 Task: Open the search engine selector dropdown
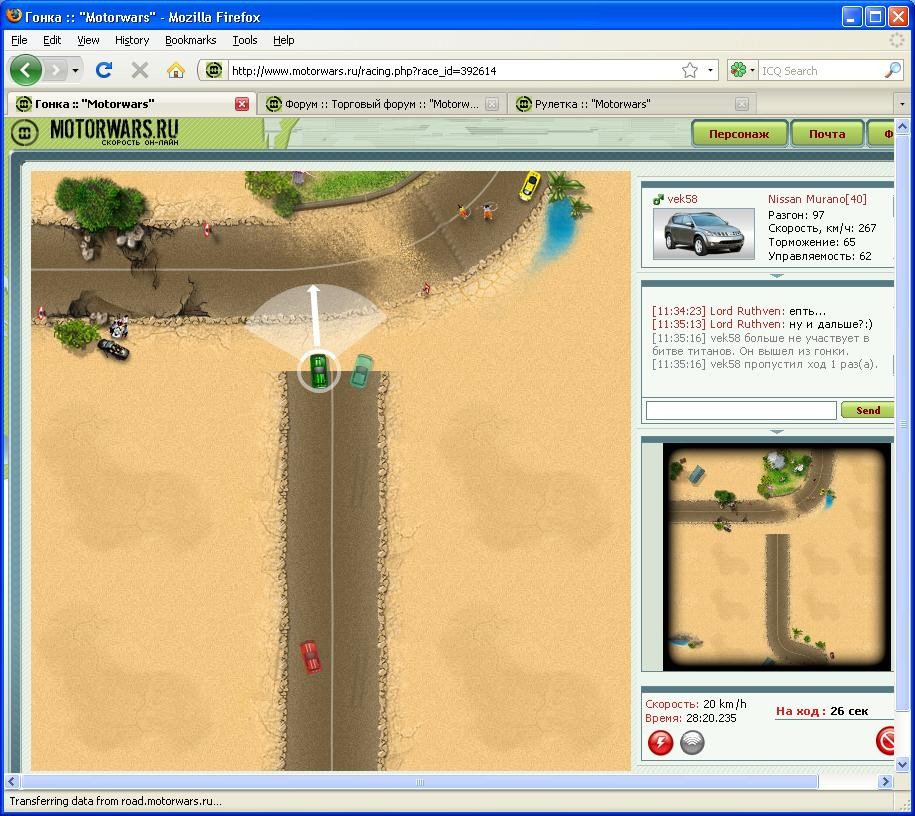pos(742,71)
